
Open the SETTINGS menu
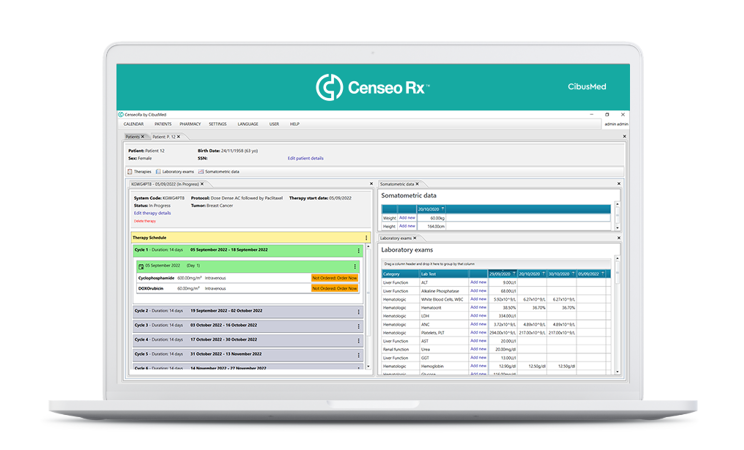(217, 124)
